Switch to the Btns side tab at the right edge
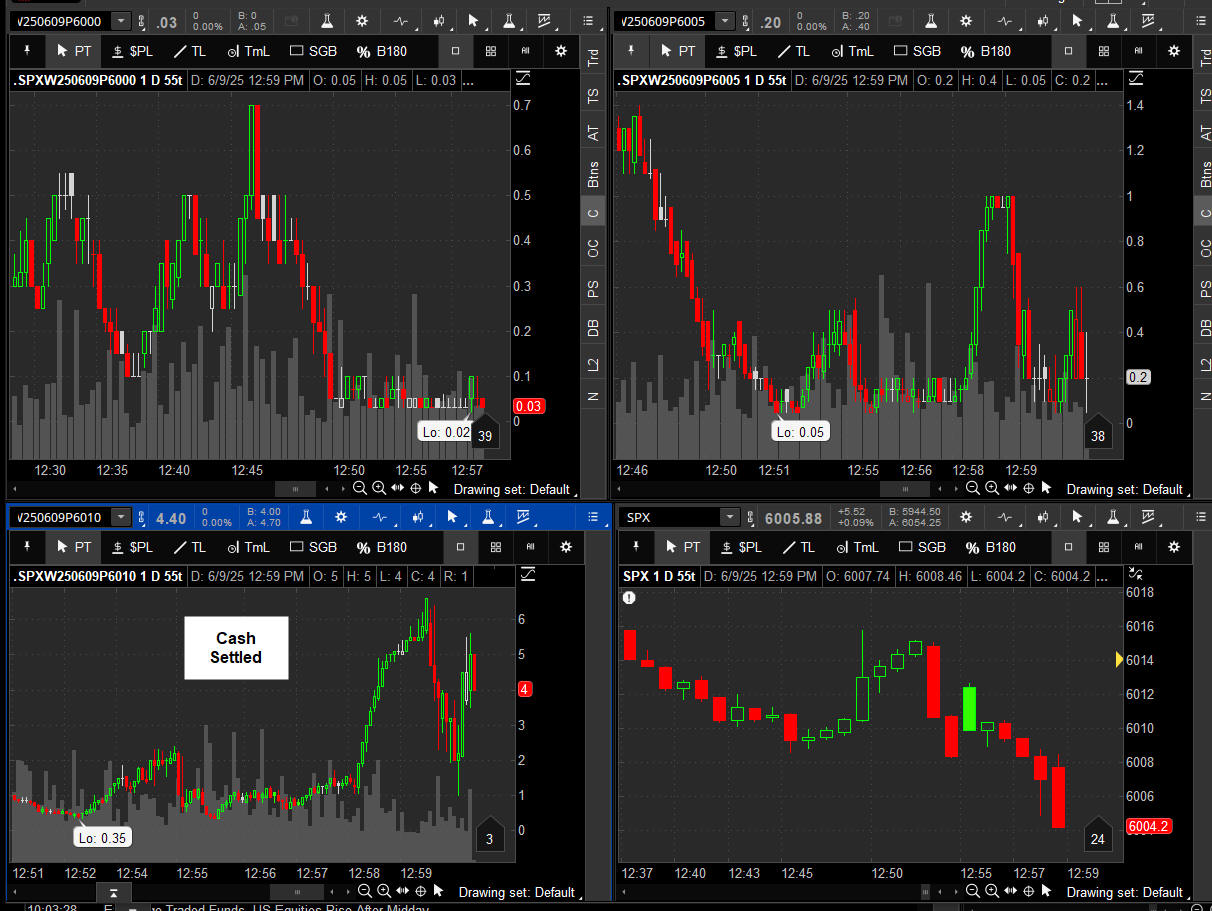1212x911 pixels. (1205, 174)
